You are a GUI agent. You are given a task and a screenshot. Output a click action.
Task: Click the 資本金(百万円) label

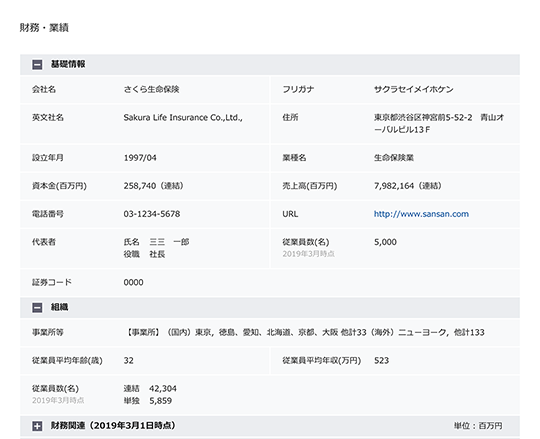point(59,186)
